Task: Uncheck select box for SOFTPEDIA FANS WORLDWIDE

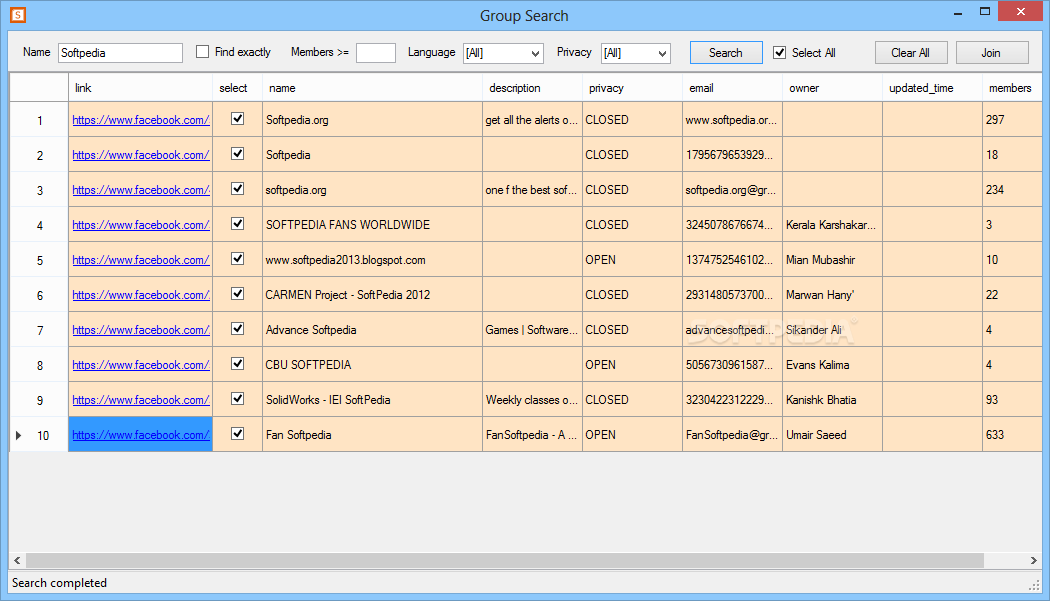Action: [237, 224]
